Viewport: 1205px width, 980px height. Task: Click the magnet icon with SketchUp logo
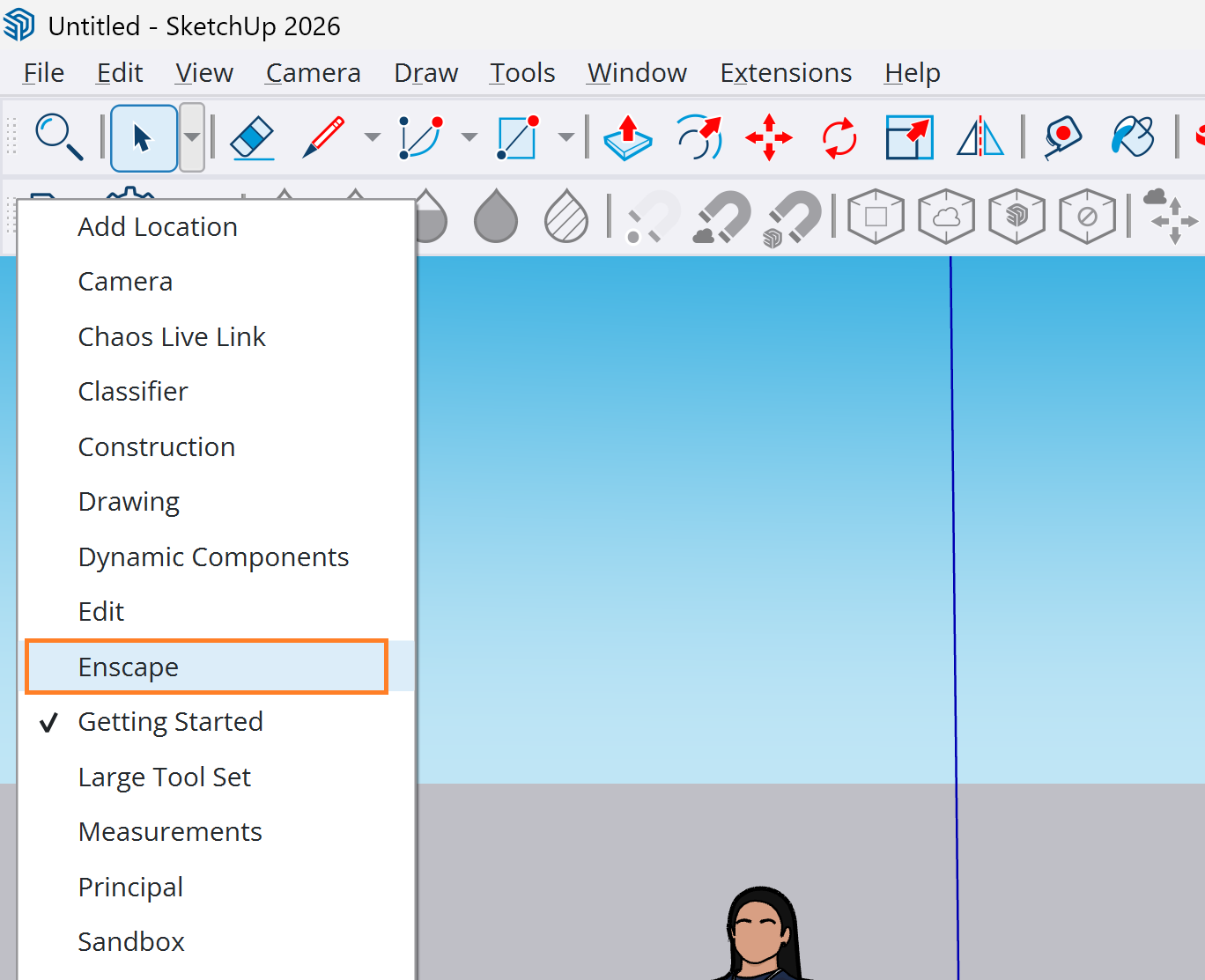click(x=793, y=218)
